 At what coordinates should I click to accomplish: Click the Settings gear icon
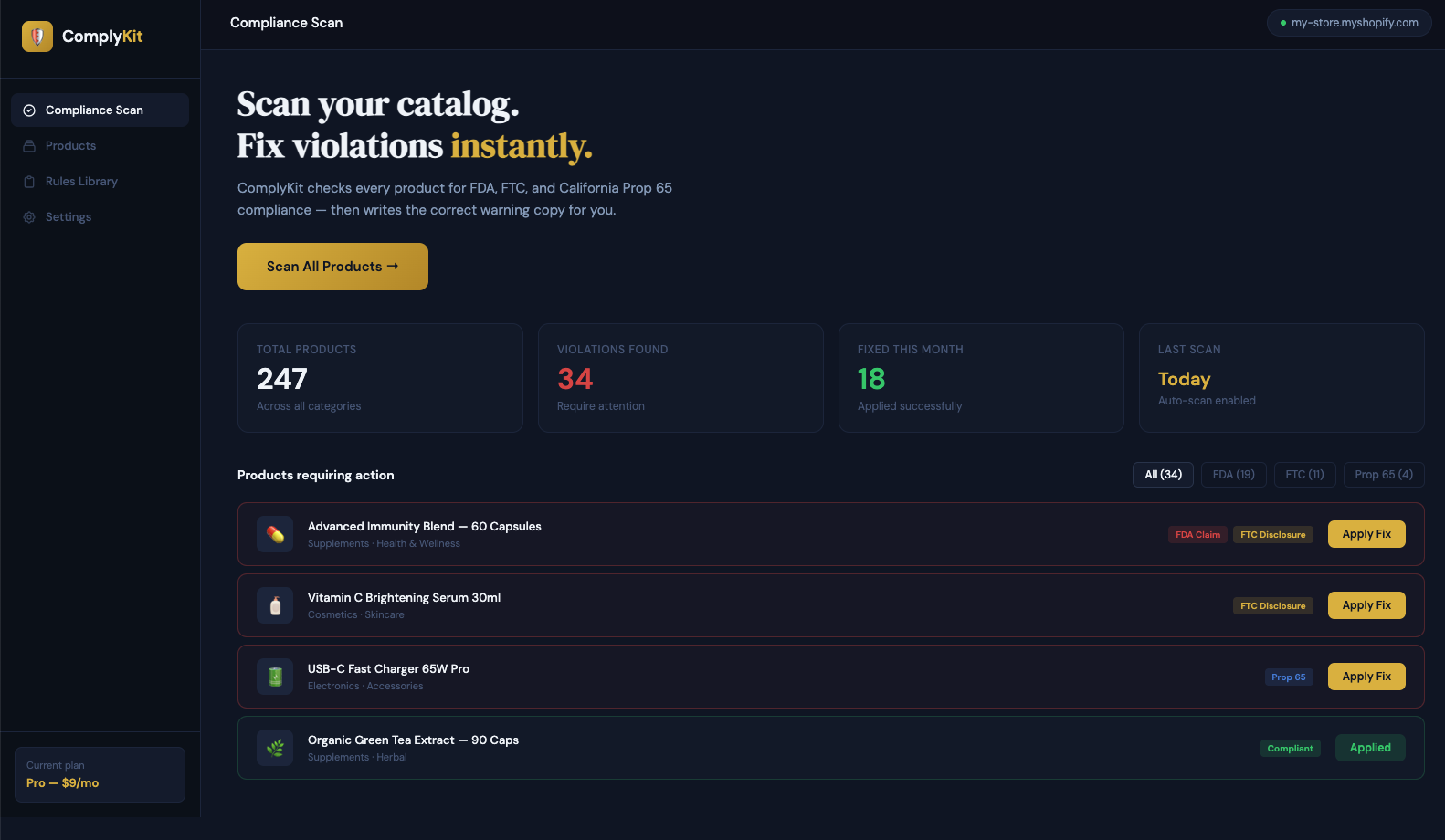tap(29, 217)
